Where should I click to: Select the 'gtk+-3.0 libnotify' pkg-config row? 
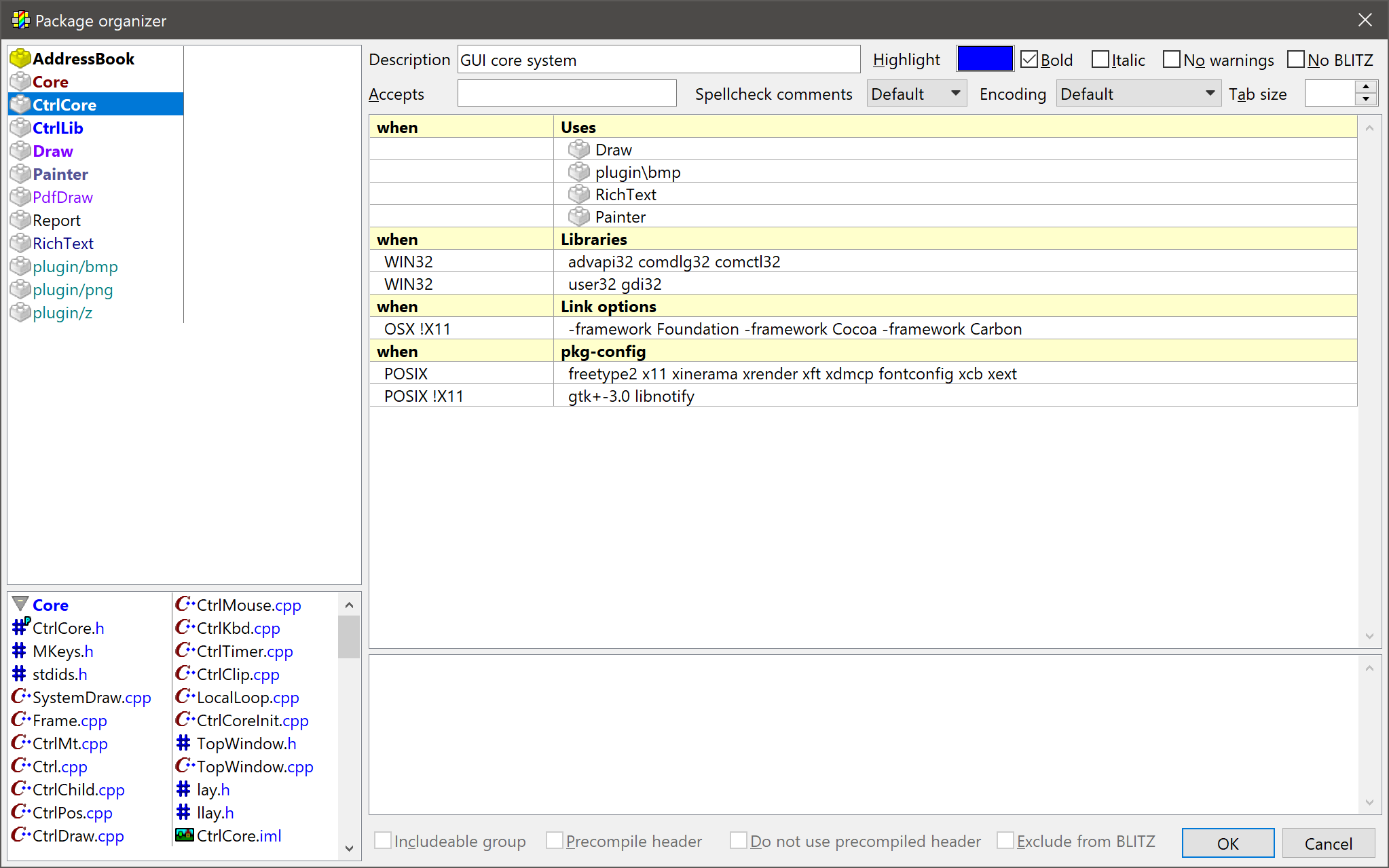(863, 396)
